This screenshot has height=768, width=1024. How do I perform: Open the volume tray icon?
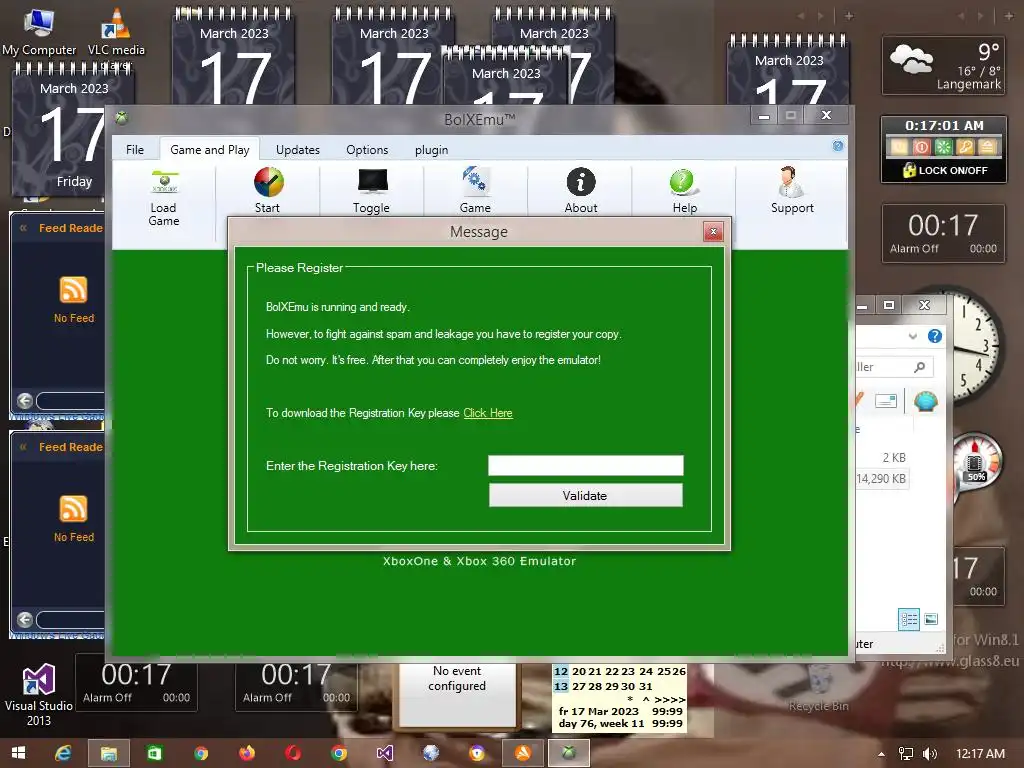click(x=930, y=754)
